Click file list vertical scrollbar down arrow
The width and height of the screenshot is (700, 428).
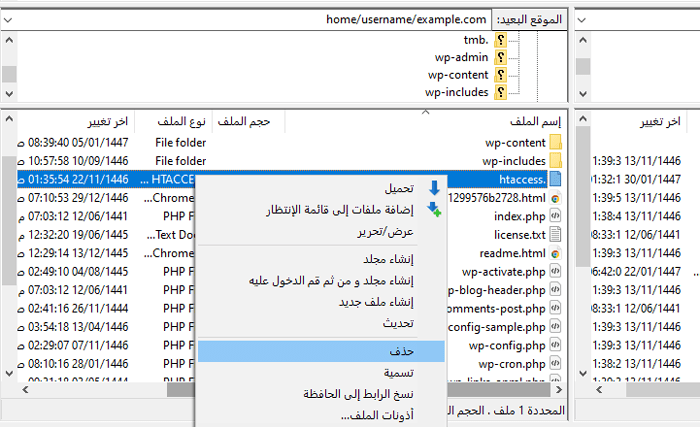pos(9,373)
